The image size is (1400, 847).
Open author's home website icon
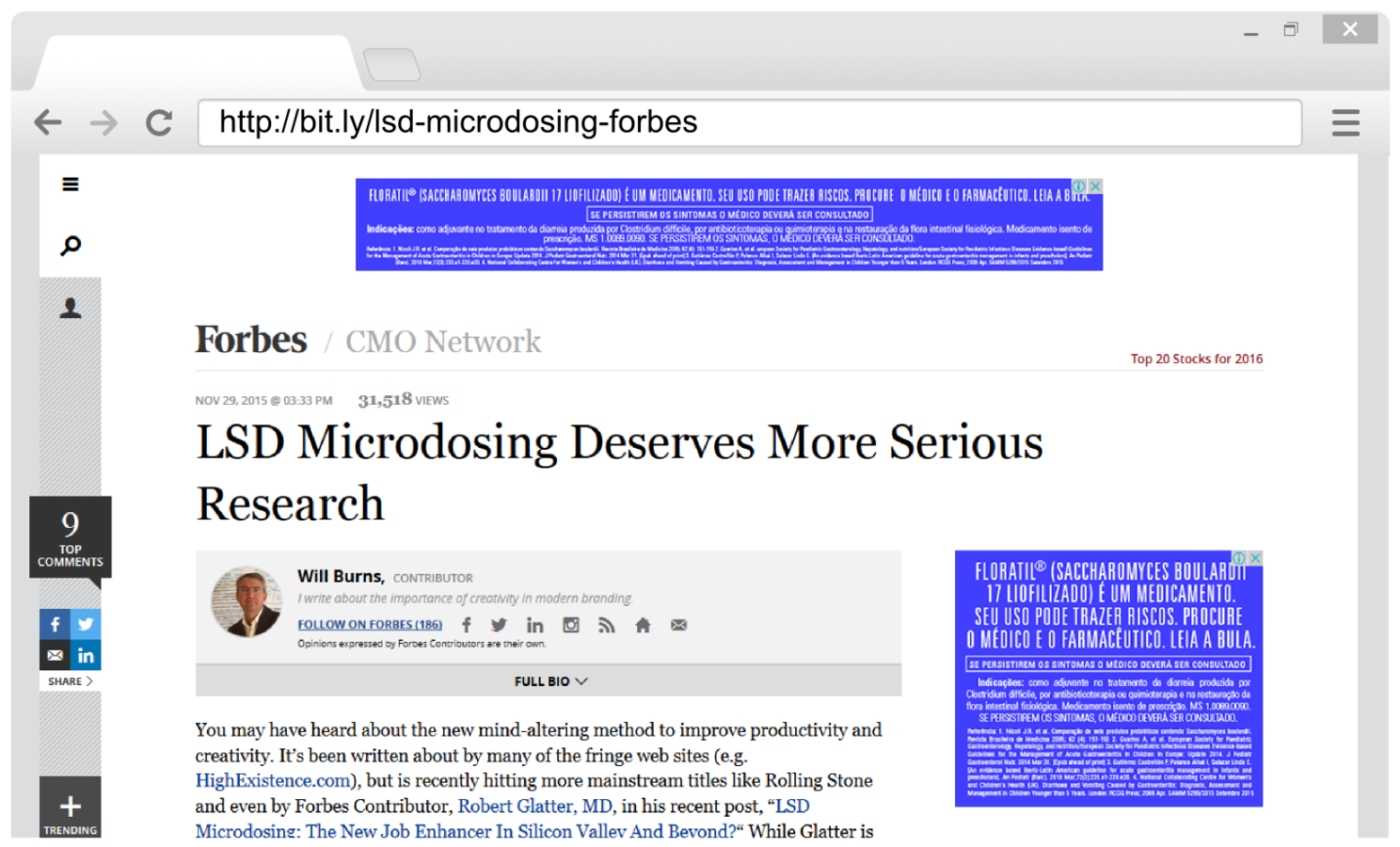[643, 625]
